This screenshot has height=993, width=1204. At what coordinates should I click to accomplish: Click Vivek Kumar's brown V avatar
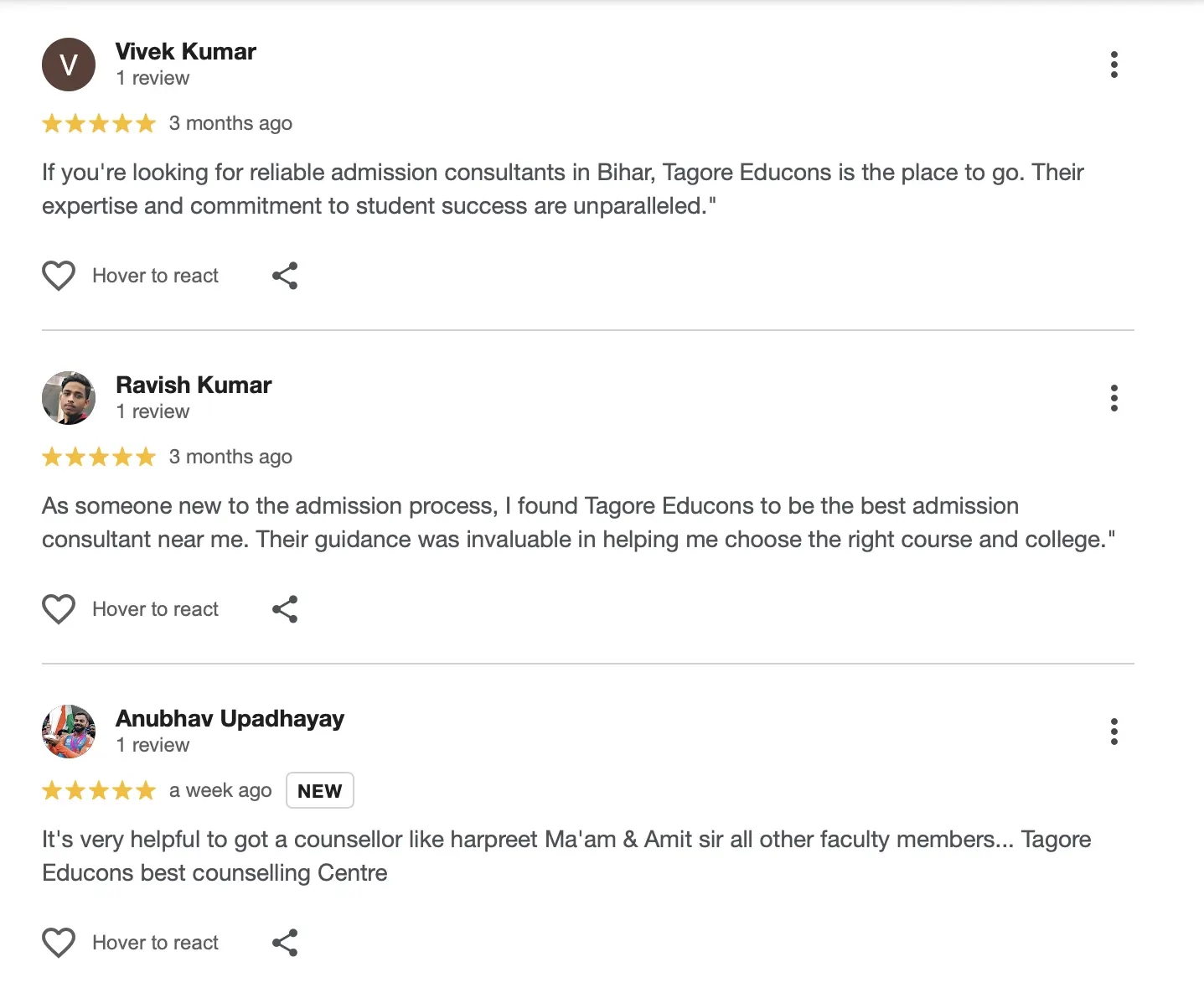pos(69,65)
